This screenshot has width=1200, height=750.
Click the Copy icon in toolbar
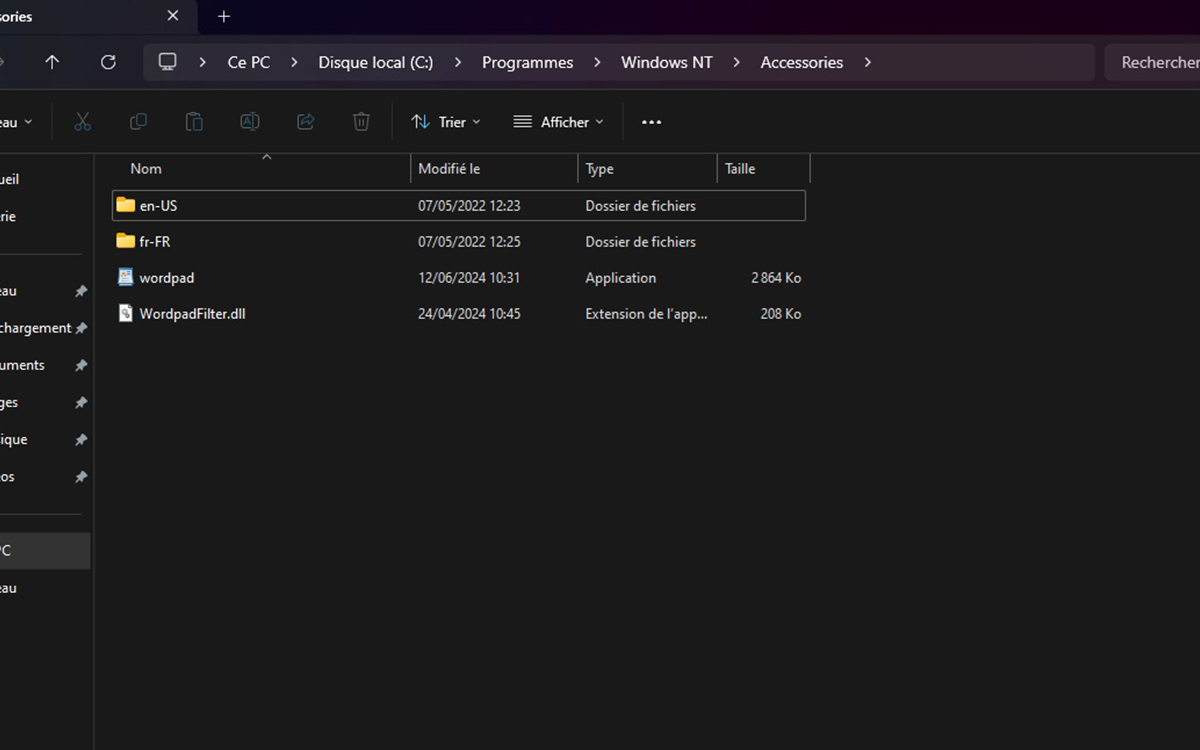click(138, 122)
